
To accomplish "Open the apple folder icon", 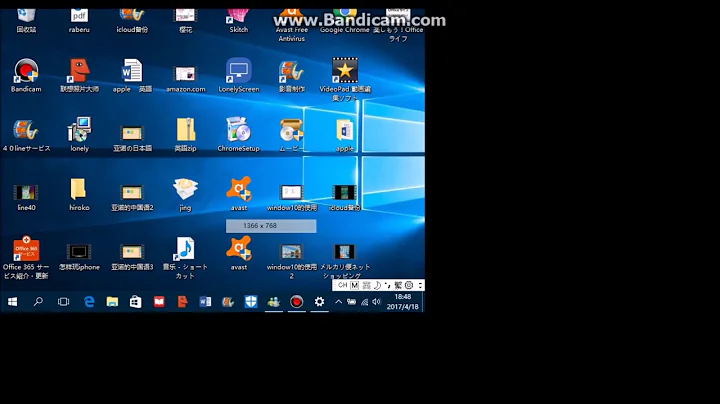I will (x=345, y=130).
